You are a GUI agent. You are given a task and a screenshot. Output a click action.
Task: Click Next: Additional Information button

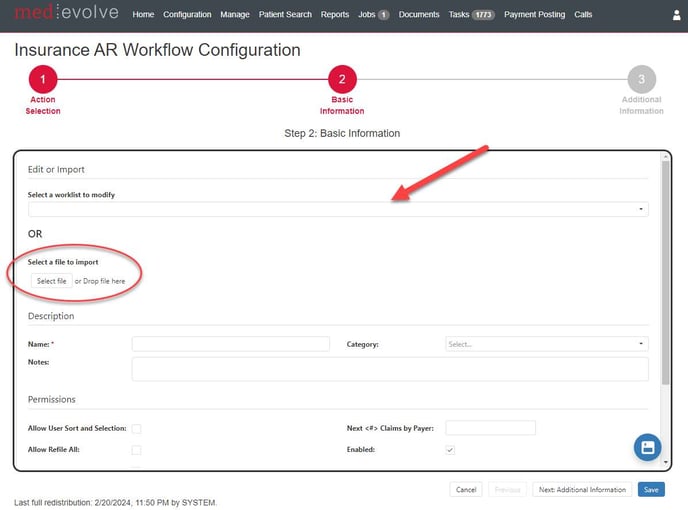coord(582,490)
